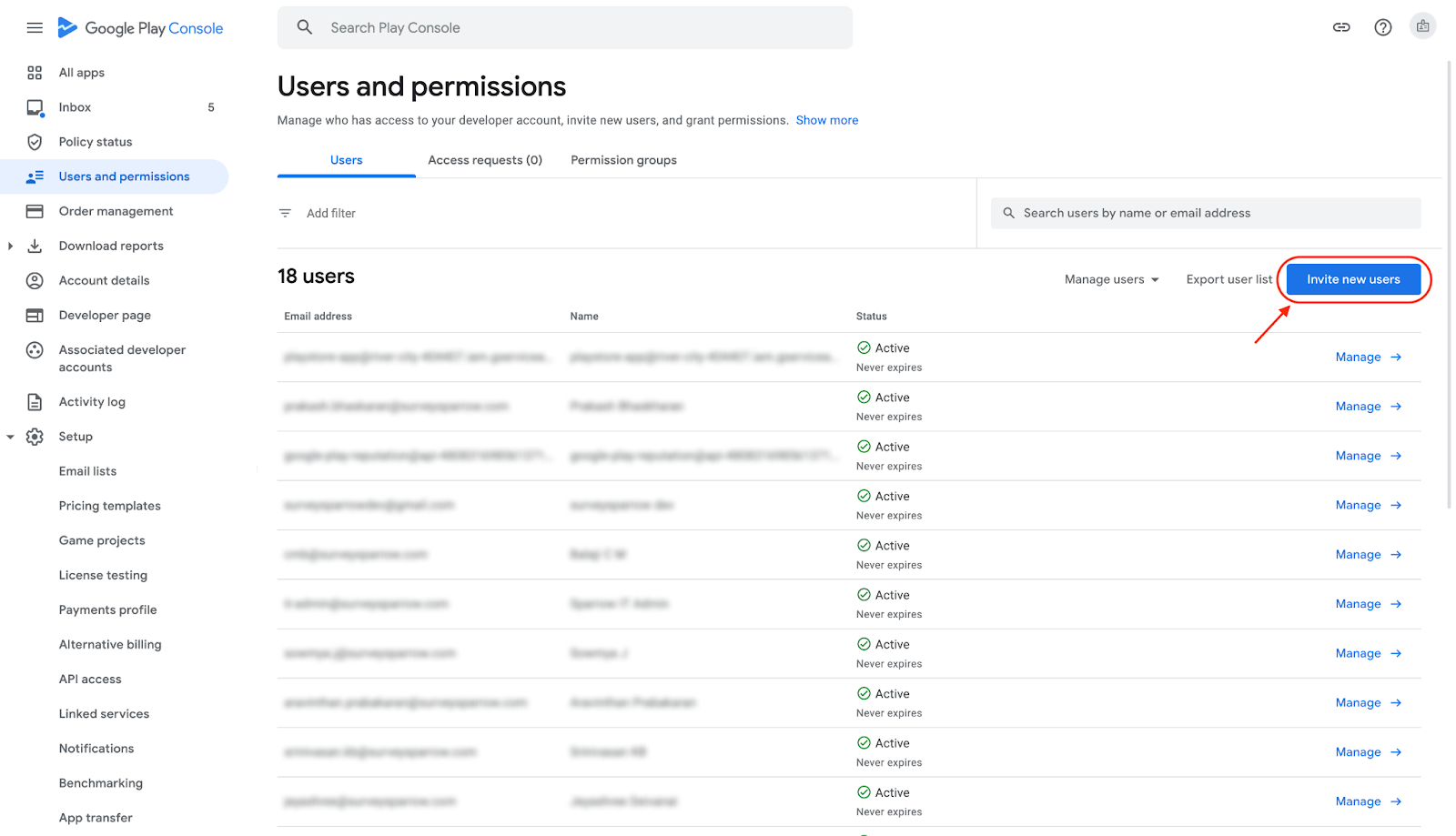
Task: Click the Add filter icon
Action: [285, 213]
